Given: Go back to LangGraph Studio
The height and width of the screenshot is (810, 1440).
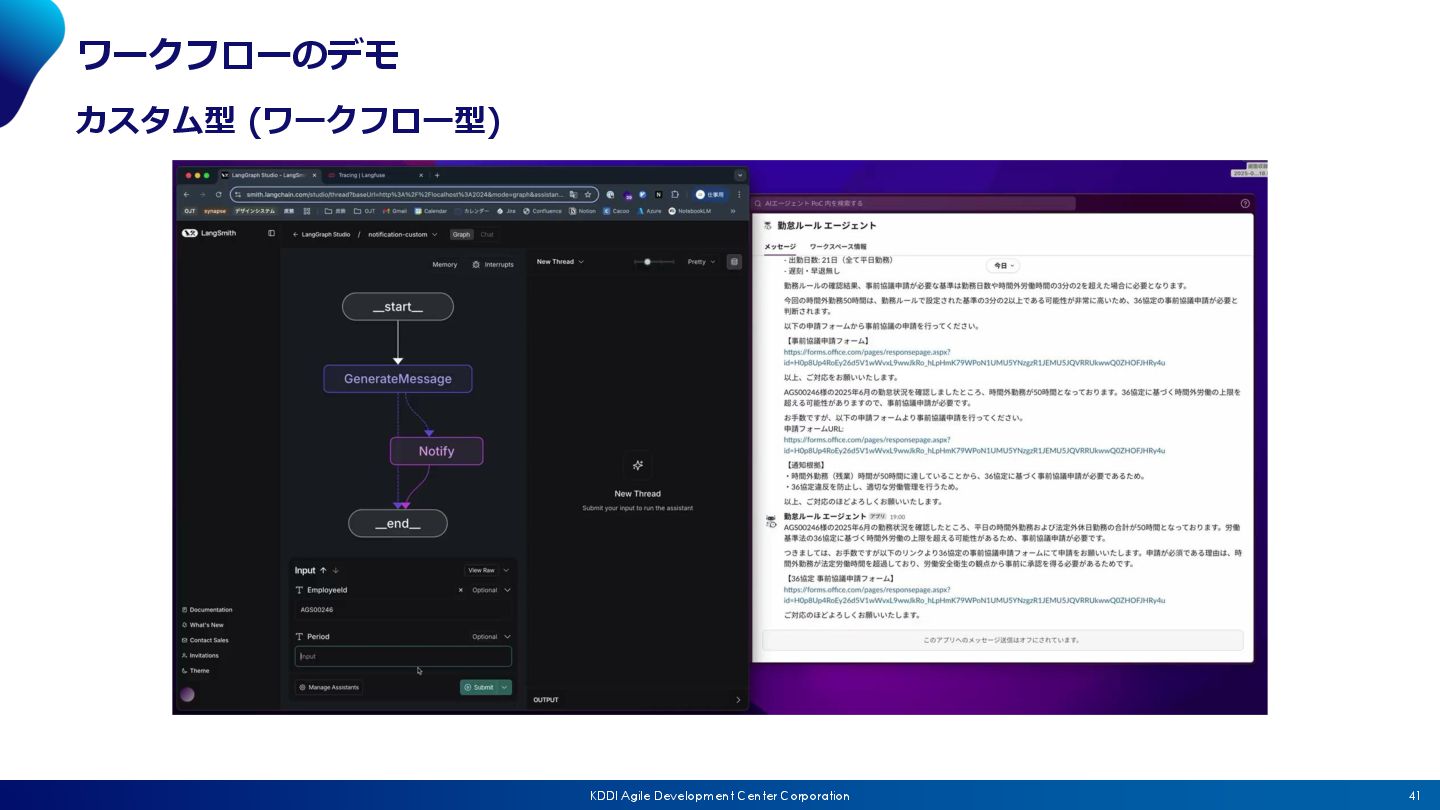Looking at the screenshot, I should [321, 234].
